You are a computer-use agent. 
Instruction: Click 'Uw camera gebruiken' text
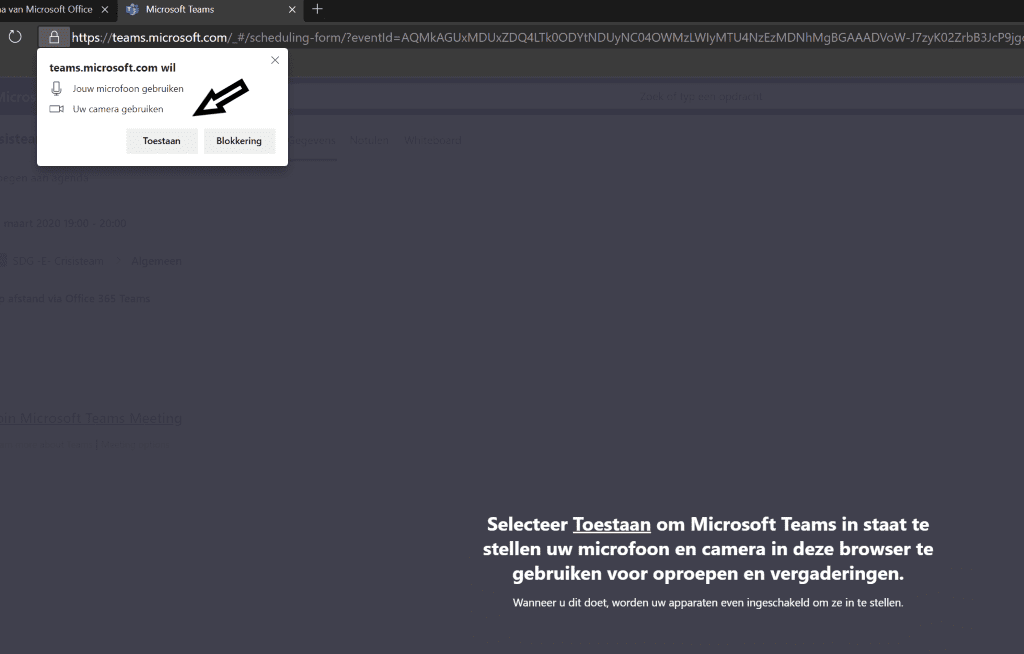118,109
